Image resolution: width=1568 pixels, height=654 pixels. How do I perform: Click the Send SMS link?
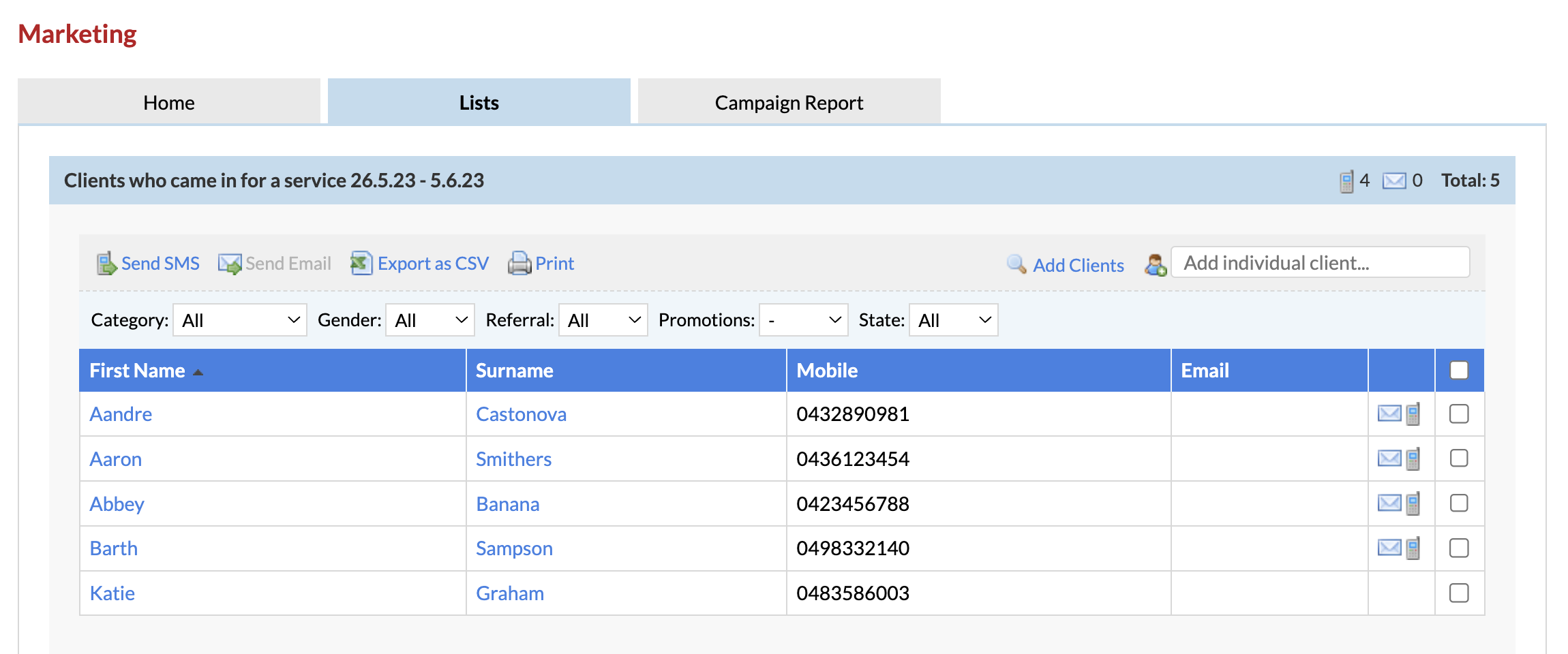(x=160, y=264)
